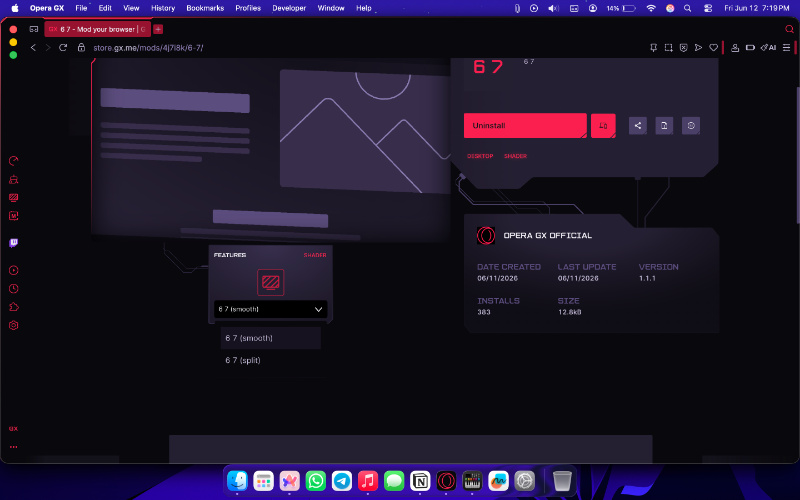Open Notion from the Dock
The height and width of the screenshot is (500, 800).
click(420, 481)
